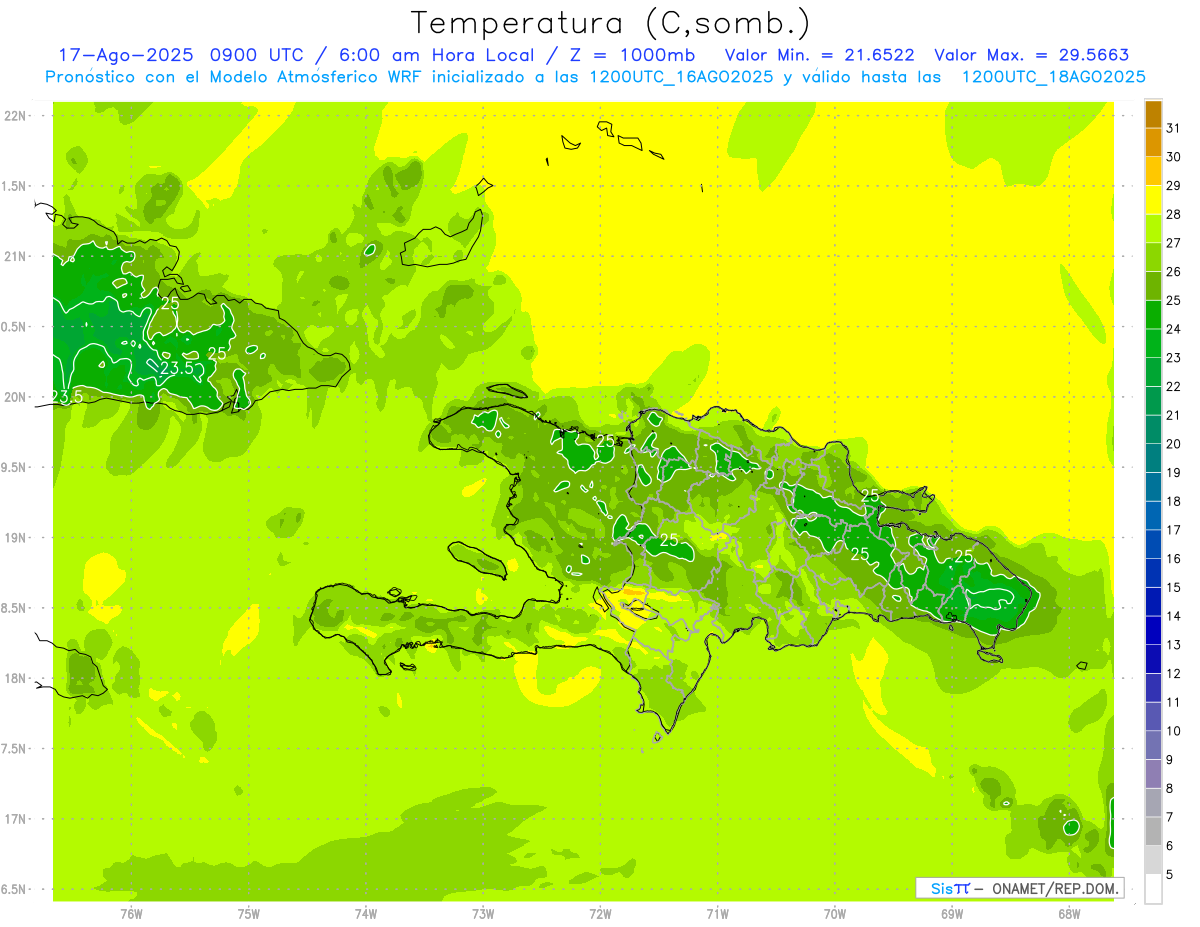Viewport: 1200px width, 927px height.
Task: Click the '6:00 am Hora Local' text
Action: click(437, 55)
